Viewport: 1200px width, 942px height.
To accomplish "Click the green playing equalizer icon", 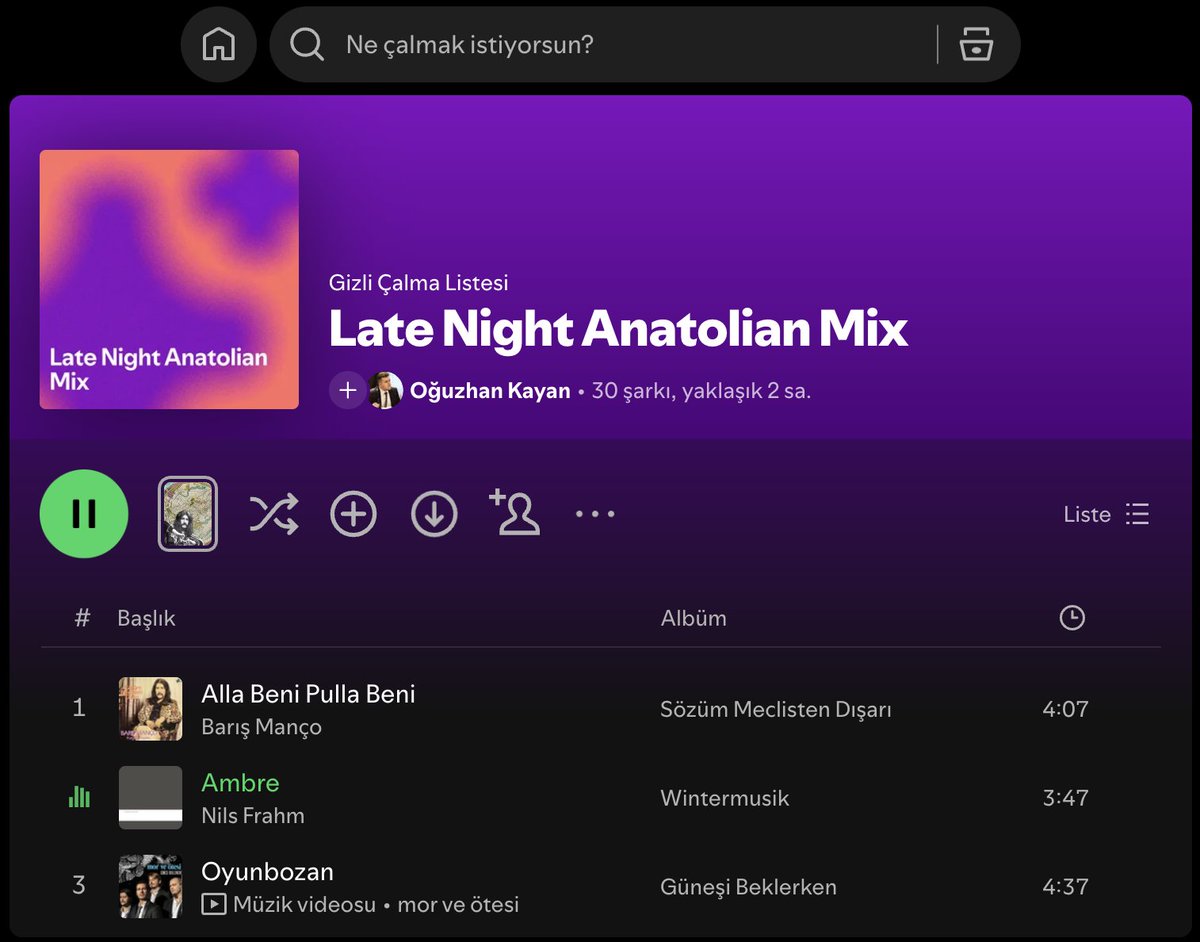I will point(79,796).
